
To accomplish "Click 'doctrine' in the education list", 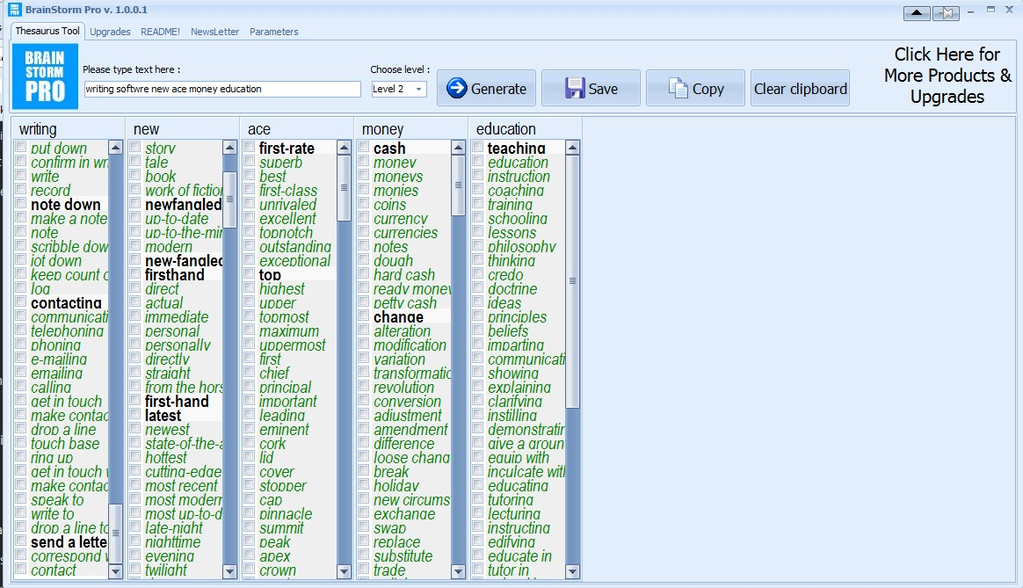I will tap(513, 288).
